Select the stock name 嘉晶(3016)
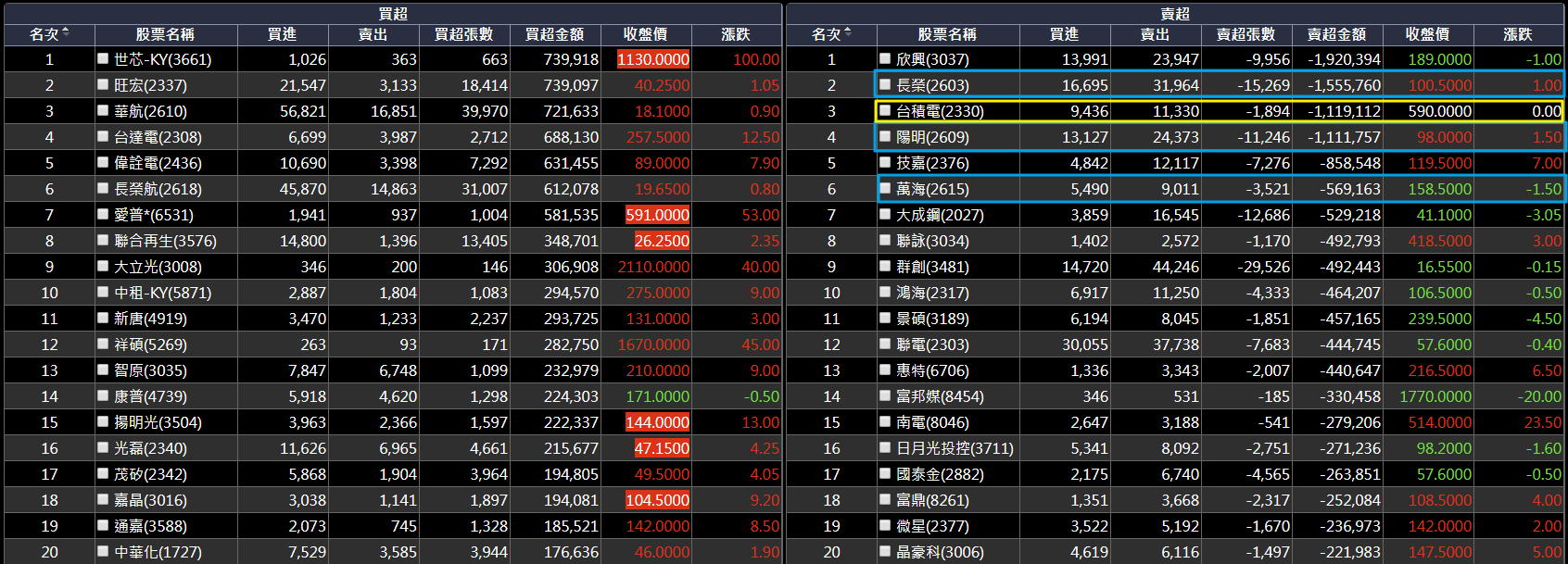Image resolution: width=1568 pixels, height=564 pixels. (x=150, y=500)
